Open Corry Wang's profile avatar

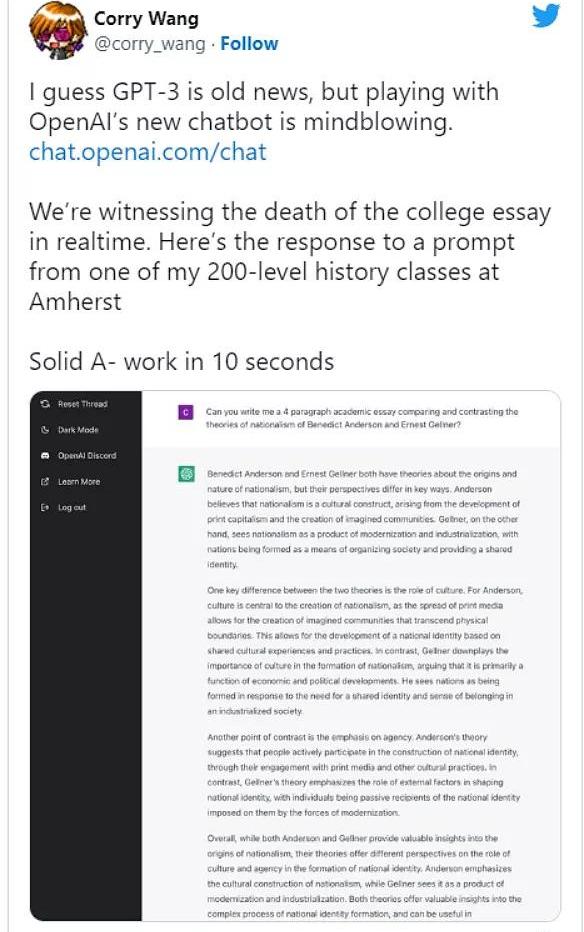(58, 30)
